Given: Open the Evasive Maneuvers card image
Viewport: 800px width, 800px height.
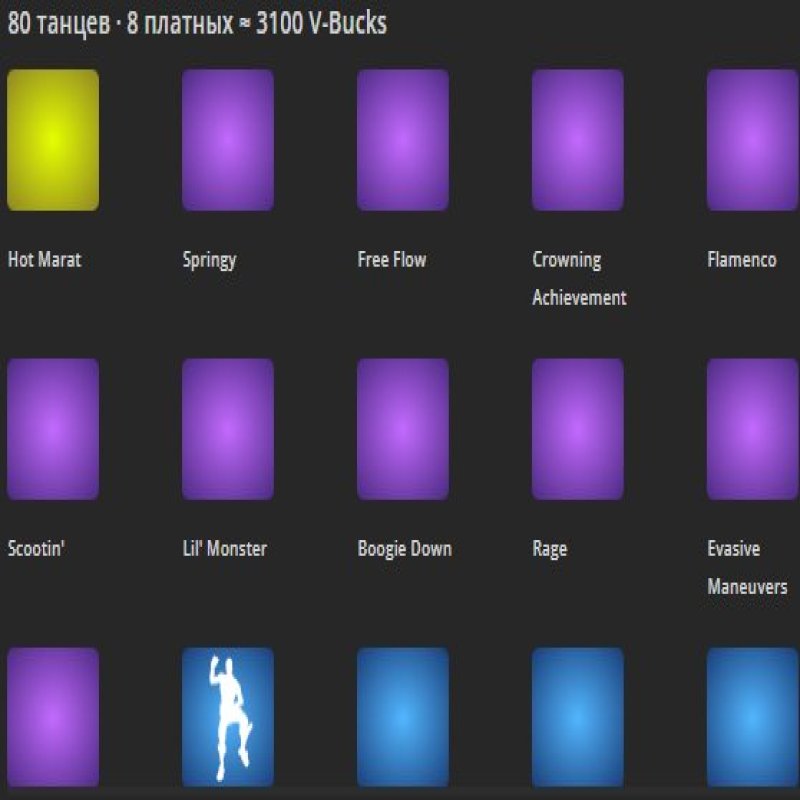Looking at the screenshot, I should tap(752, 429).
